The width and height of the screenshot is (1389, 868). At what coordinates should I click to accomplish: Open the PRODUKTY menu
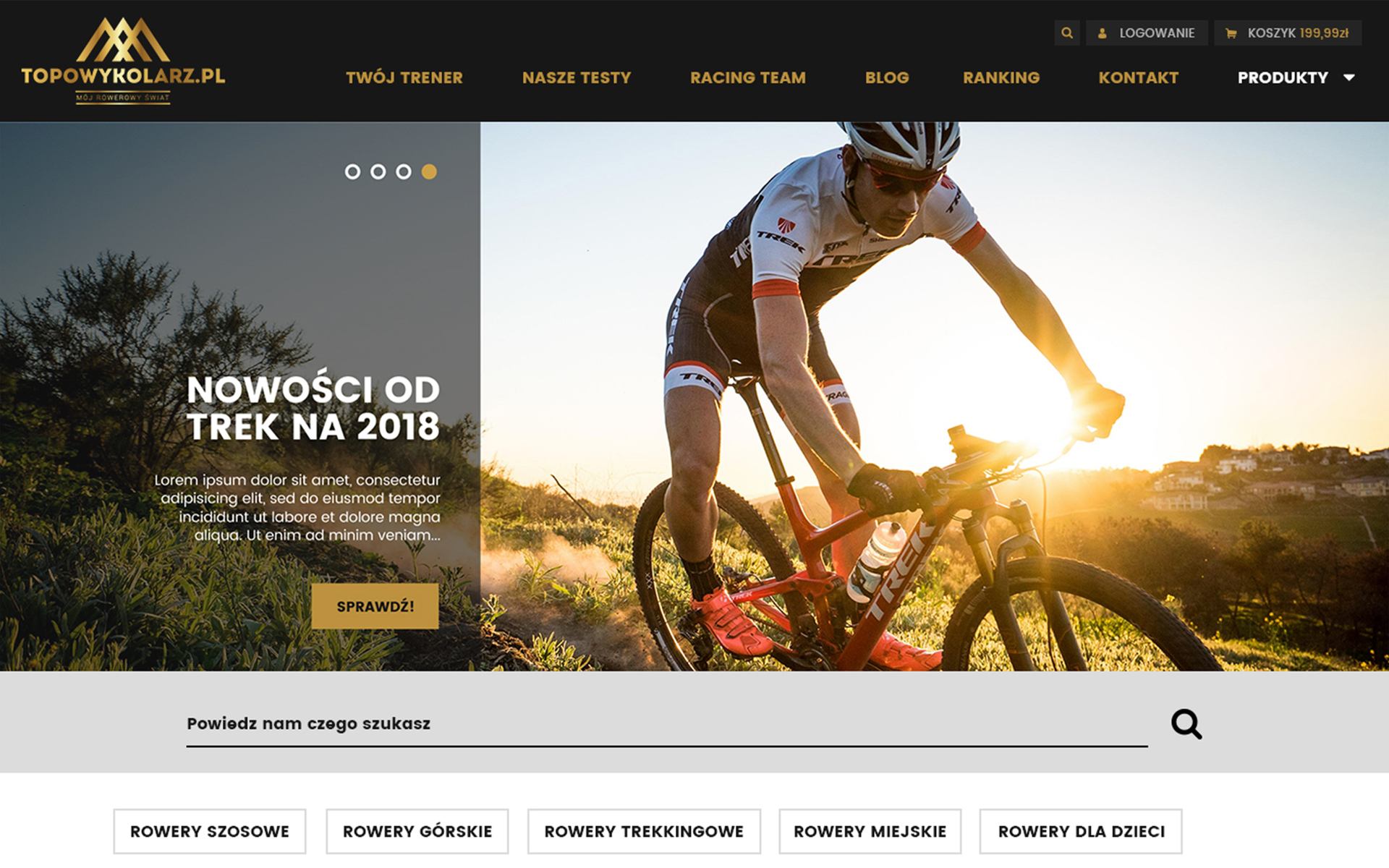pyautogui.click(x=1283, y=78)
